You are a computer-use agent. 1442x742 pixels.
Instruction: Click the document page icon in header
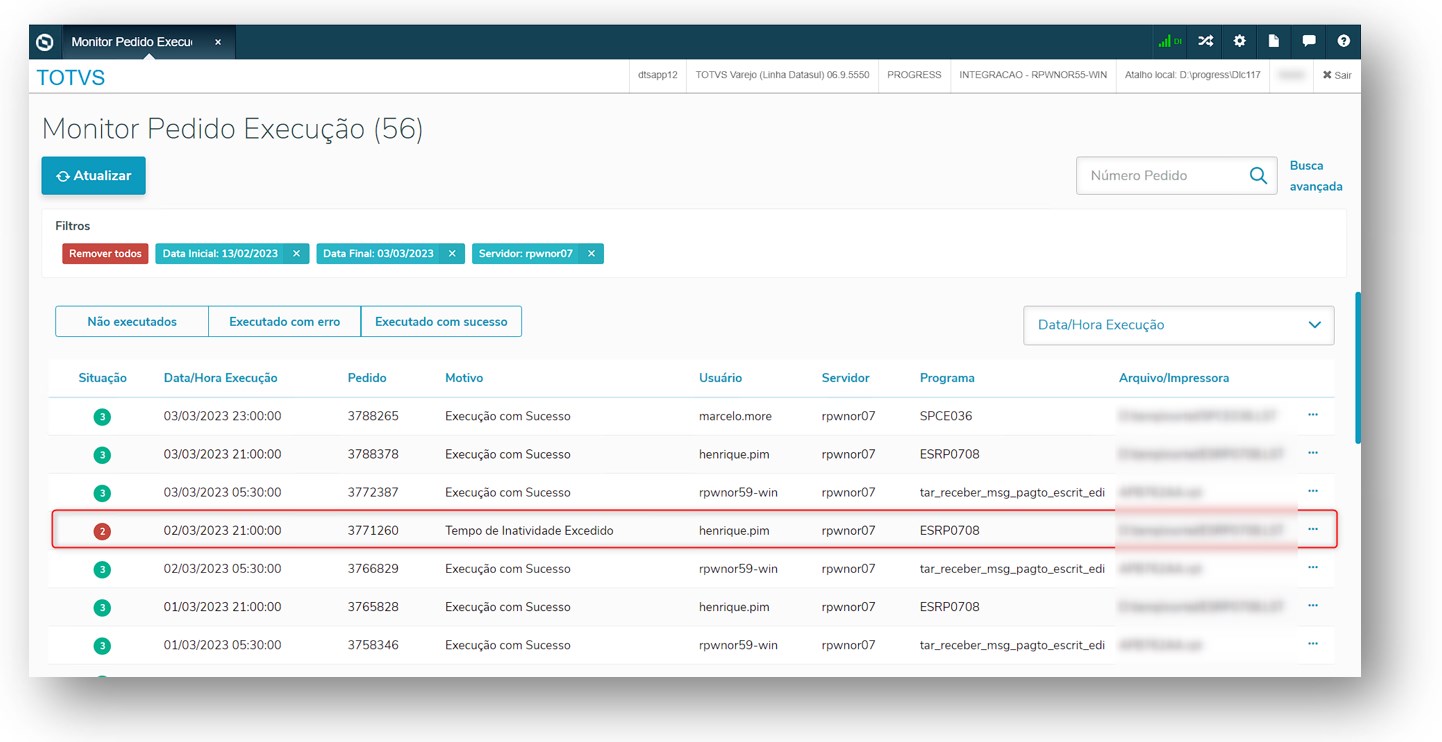pyautogui.click(x=1274, y=42)
